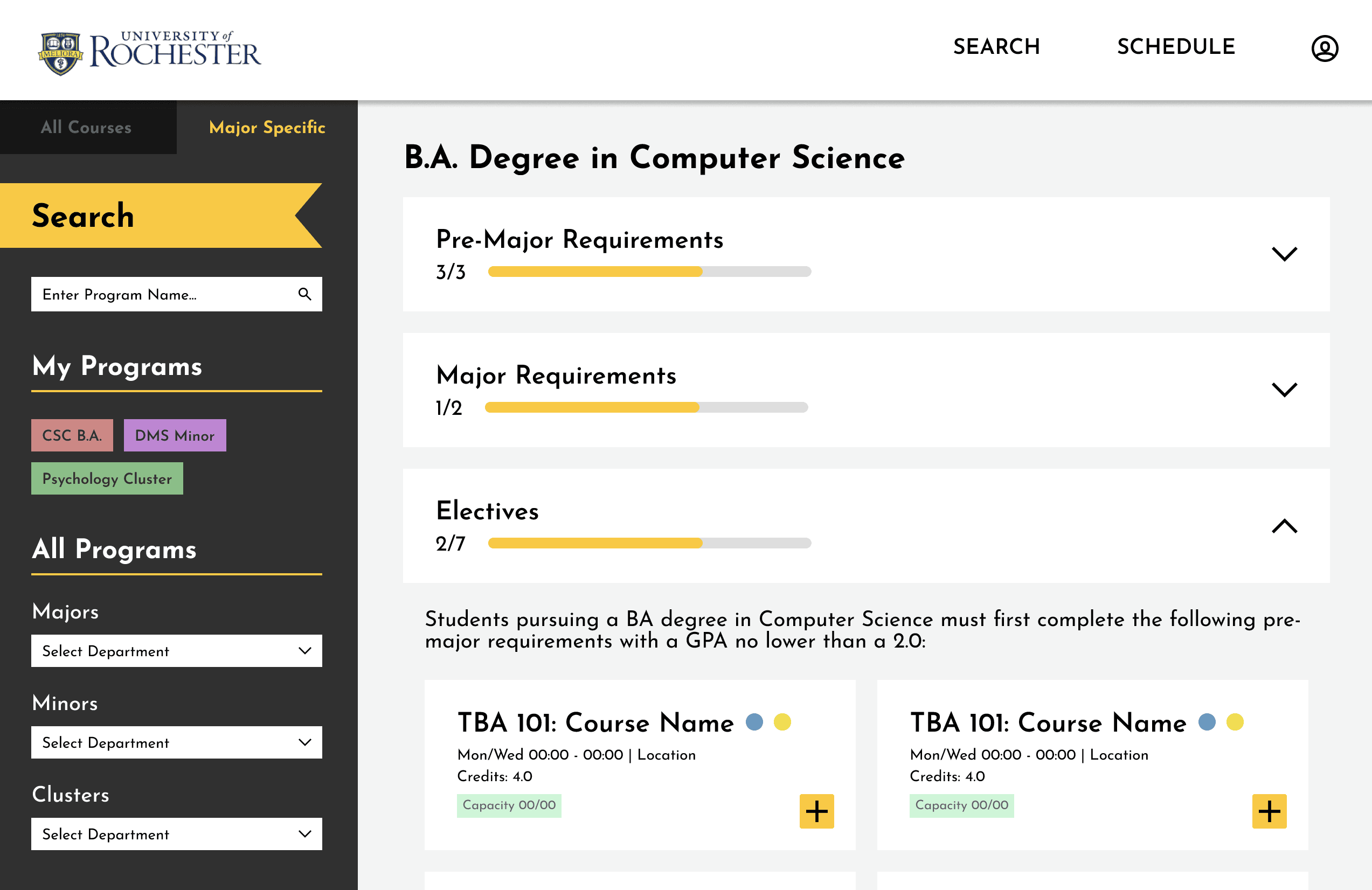Open Clusters Select Department dropdown

(x=176, y=833)
